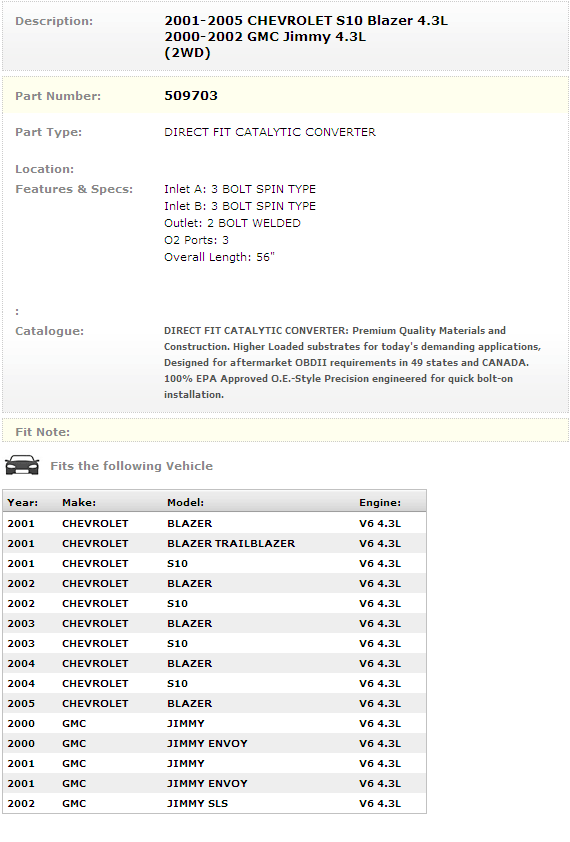Image resolution: width=570 pixels, height=842 pixels.
Task: Click the 2004 Chevrolet S10 row
Action: (x=214, y=684)
